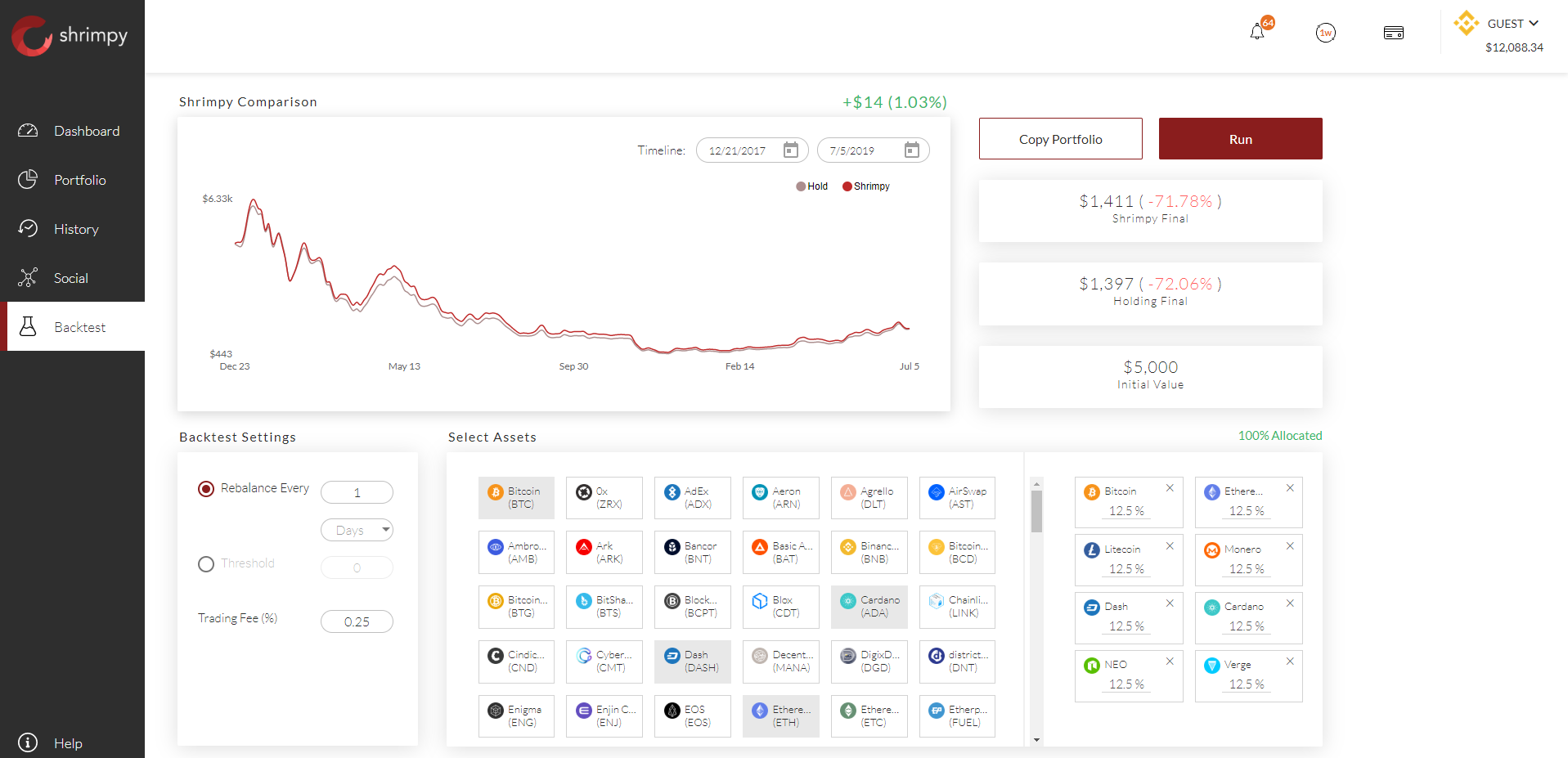Image resolution: width=1568 pixels, height=758 pixels.
Task: Click the asset list scroll up arrow
Action: [1036, 484]
